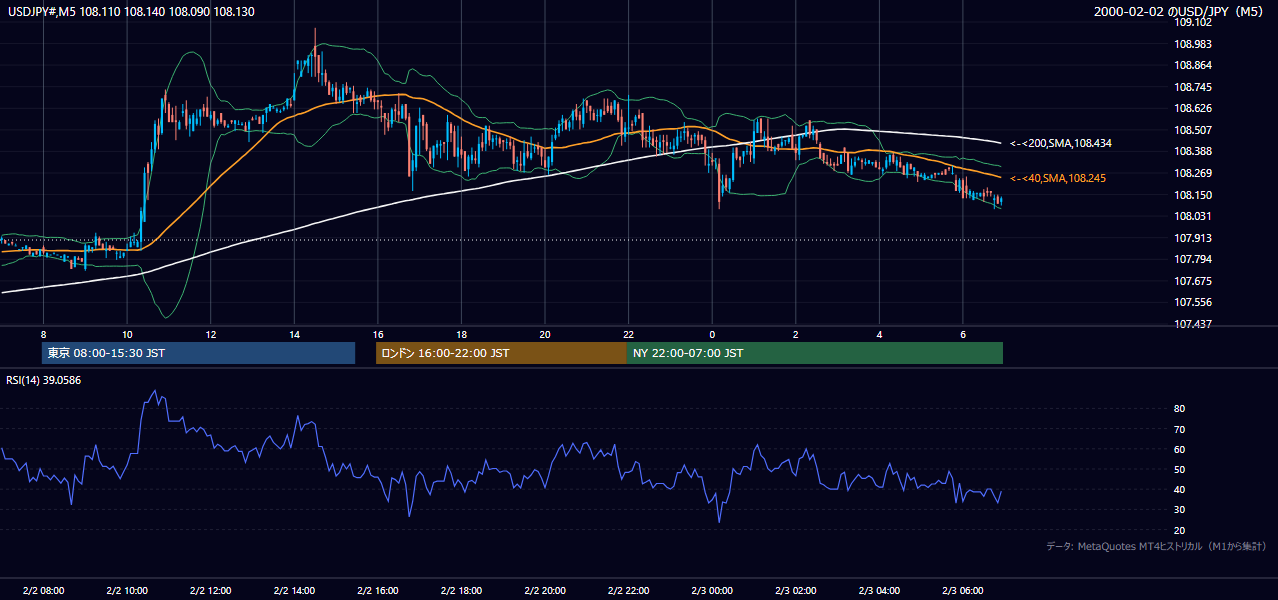This screenshot has height=600, width=1278.
Task: Click the RSI scale value 40
Action: [1180, 489]
